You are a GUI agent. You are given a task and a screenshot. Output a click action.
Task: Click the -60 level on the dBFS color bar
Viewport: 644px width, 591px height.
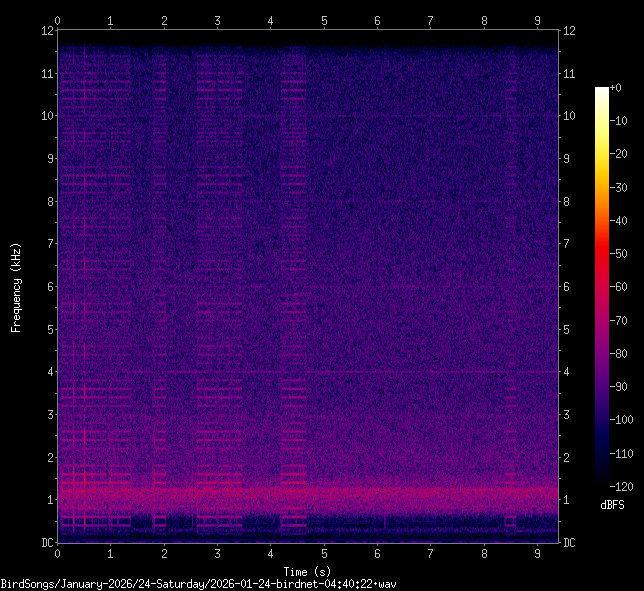coord(601,288)
